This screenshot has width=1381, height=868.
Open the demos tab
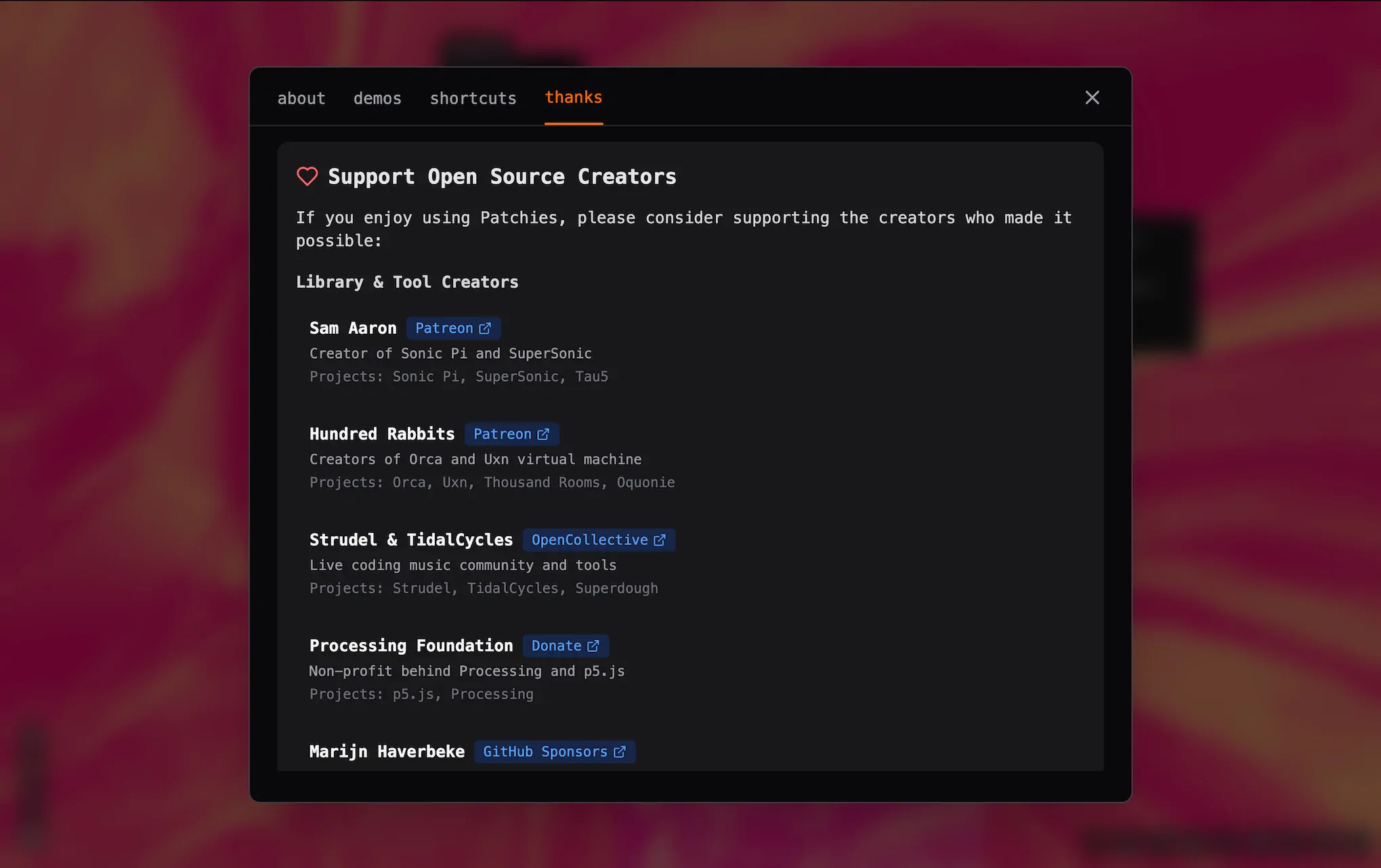coord(377,97)
